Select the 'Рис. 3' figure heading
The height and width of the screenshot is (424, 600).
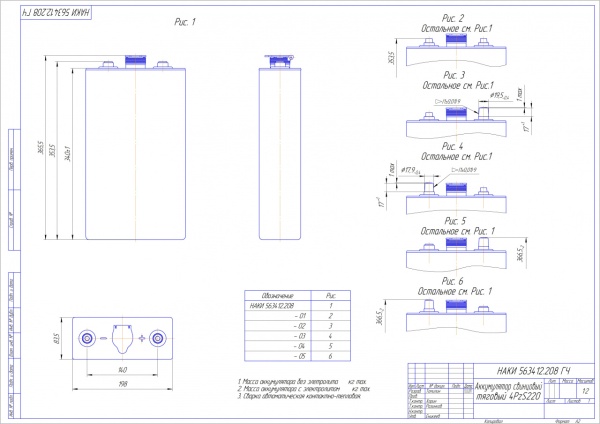tap(455, 75)
